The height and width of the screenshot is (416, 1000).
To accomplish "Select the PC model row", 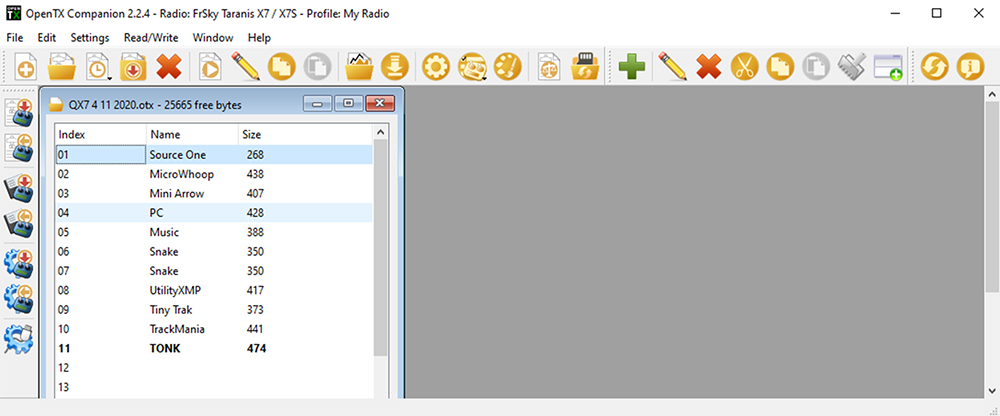I will coord(214,212).
